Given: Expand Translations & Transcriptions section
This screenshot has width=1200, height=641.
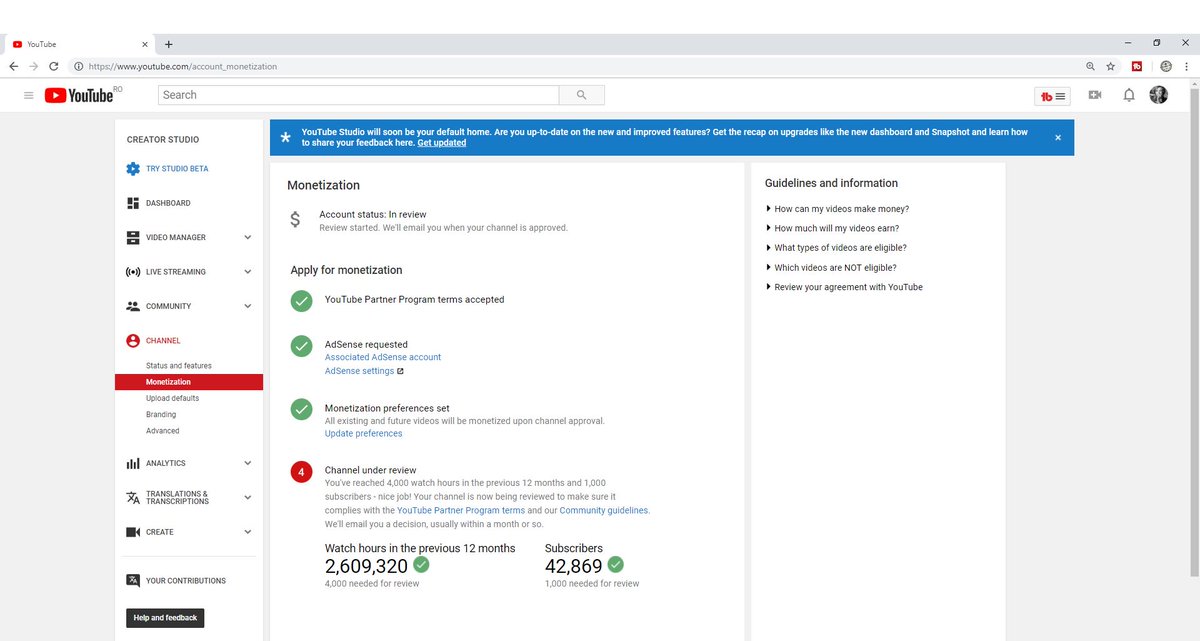Looking at the screenshot, I should pyautogui.click(x=248, y=498).
